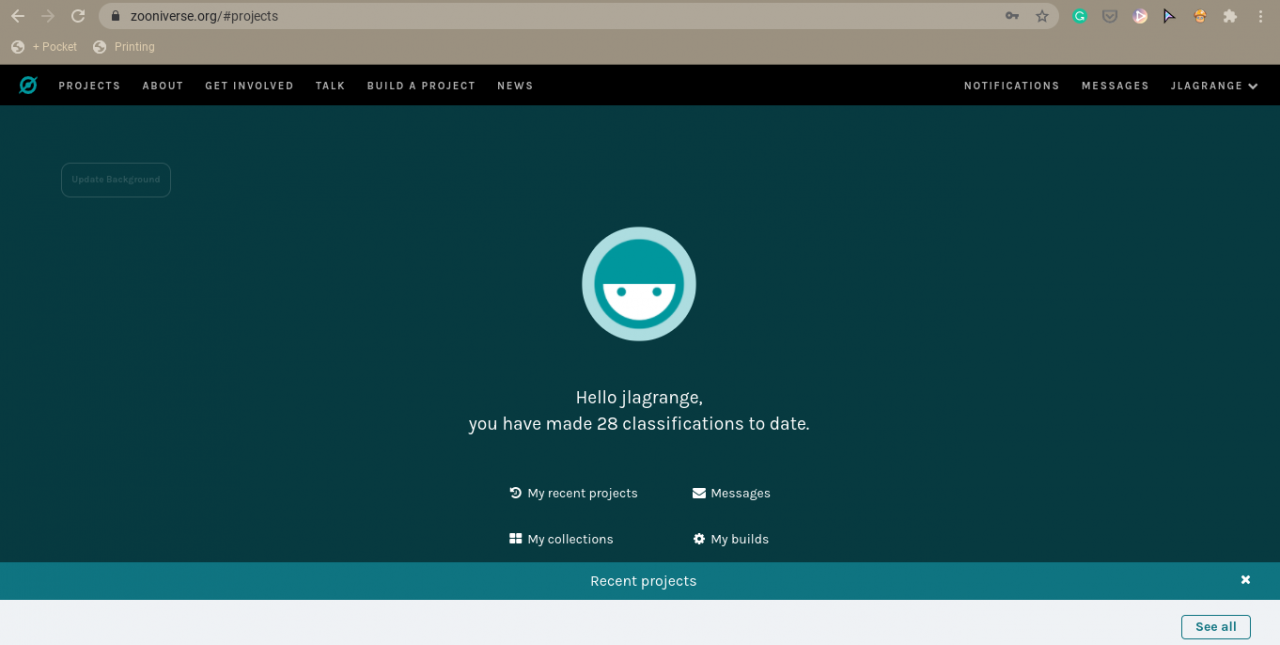
Task: Click the Messages envelope icon
Action: [699, 493]
